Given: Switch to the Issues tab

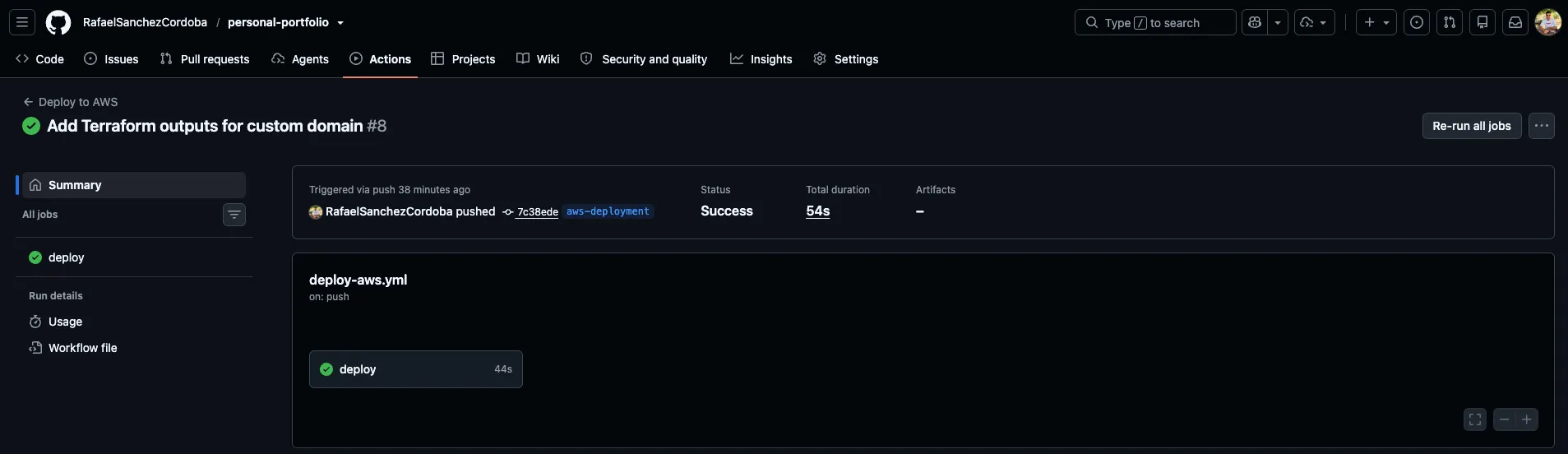Looking at the screenshot, I should click(111, 59).
